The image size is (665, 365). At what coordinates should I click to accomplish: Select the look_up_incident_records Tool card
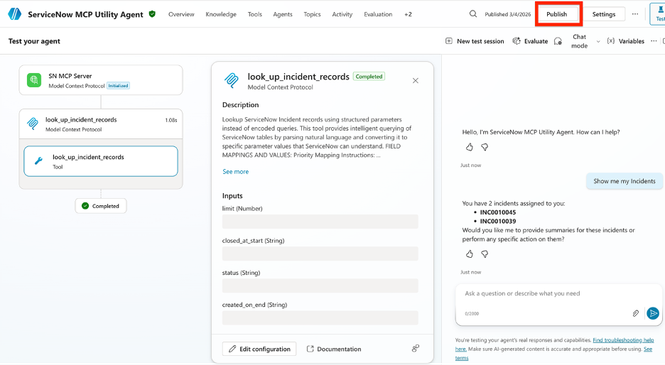coord(101,161)
